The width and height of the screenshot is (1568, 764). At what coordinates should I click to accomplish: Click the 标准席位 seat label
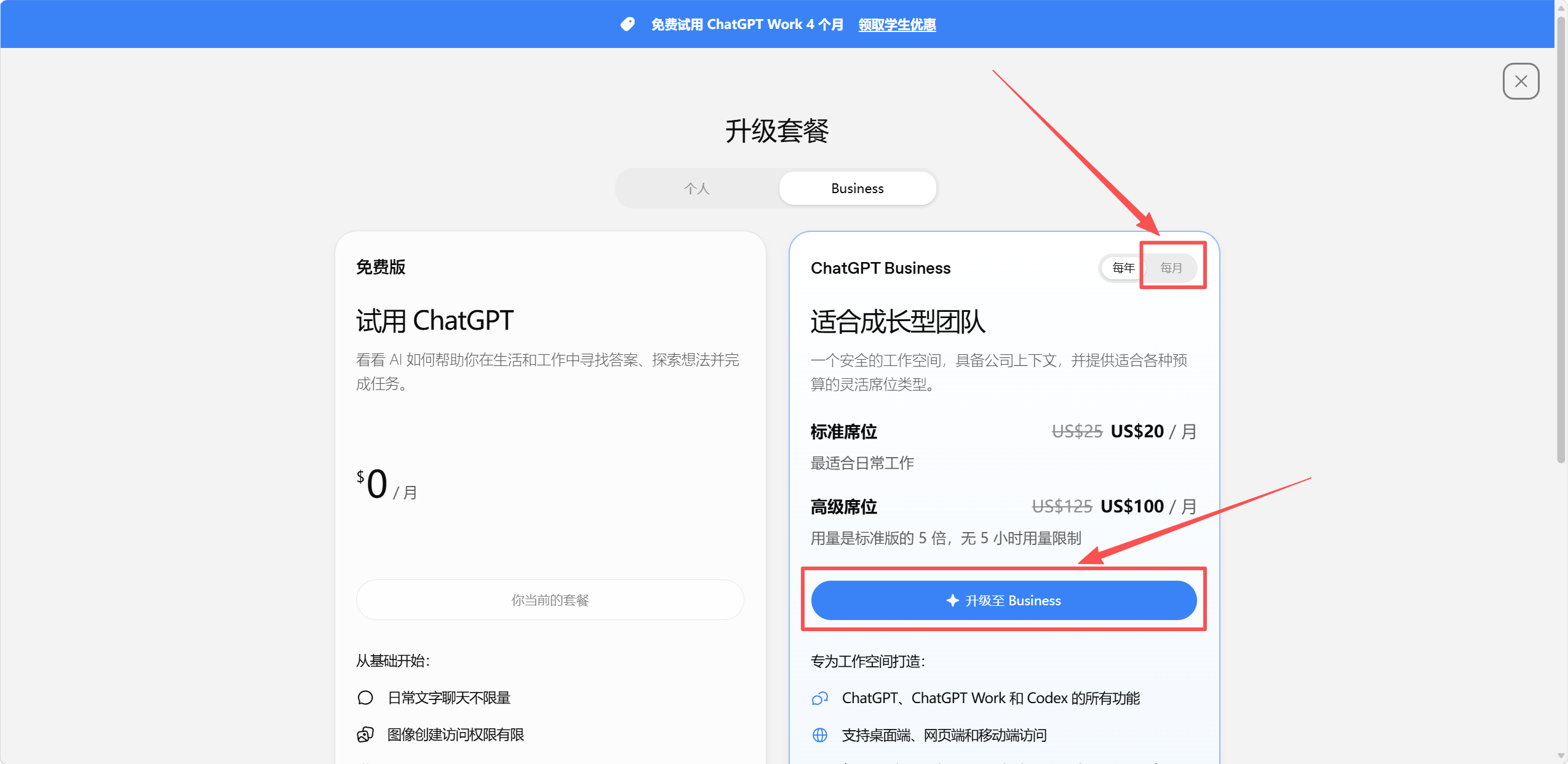pos(843,432)
